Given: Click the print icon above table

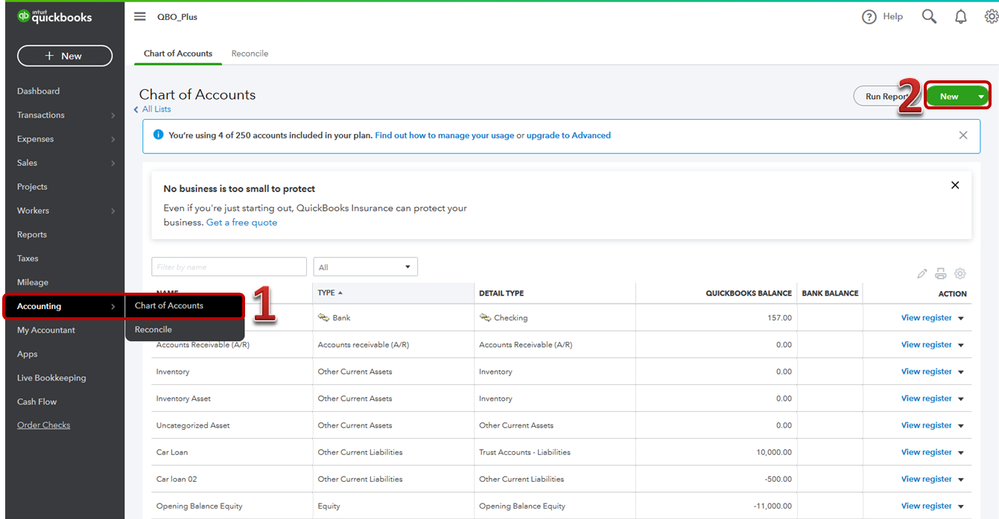Looking at the screenshot, I should pos(941,274).
